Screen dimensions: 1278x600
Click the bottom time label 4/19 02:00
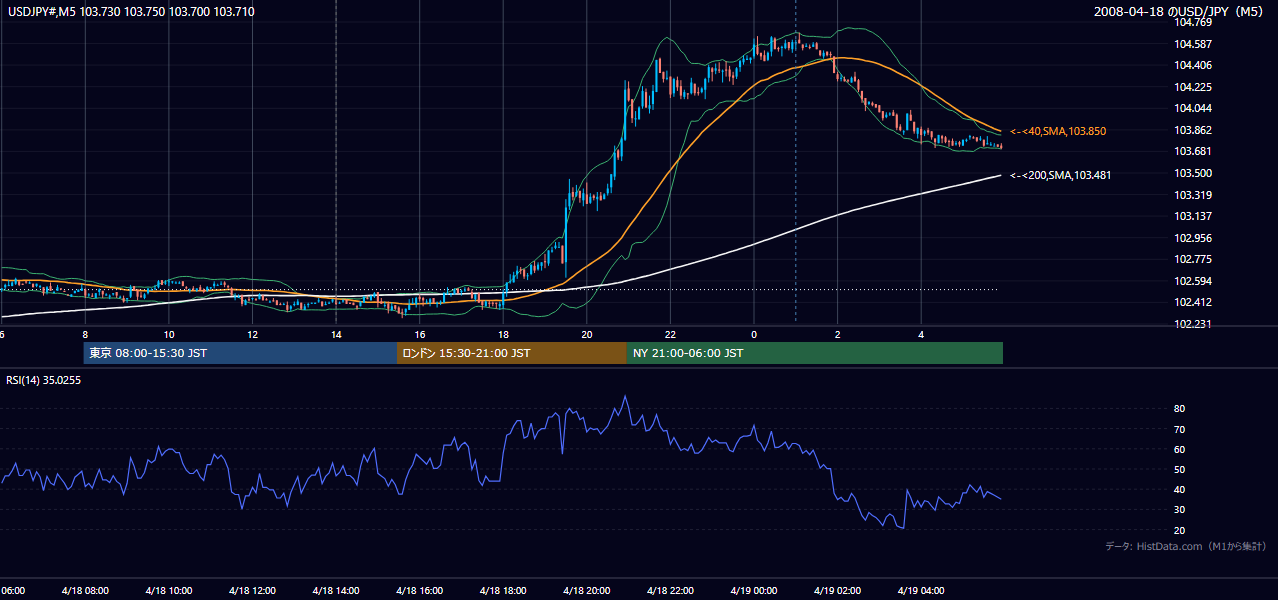pyautogui.click(x=837, y=591)
